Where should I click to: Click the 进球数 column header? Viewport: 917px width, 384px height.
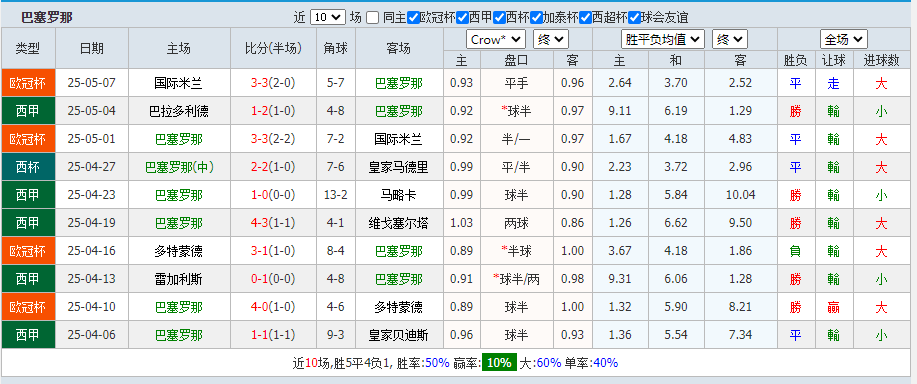point(882,60)
